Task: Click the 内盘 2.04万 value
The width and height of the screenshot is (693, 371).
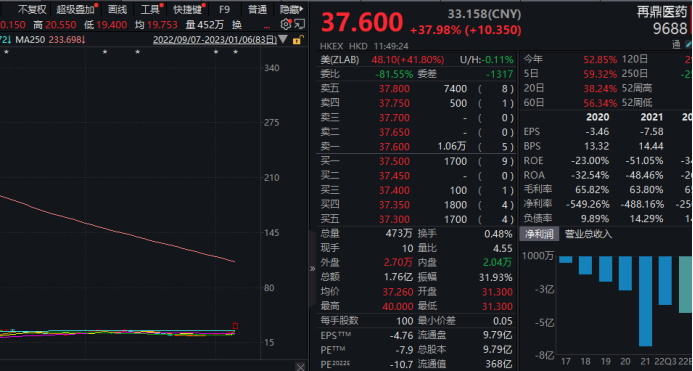Action: (497, 263)
